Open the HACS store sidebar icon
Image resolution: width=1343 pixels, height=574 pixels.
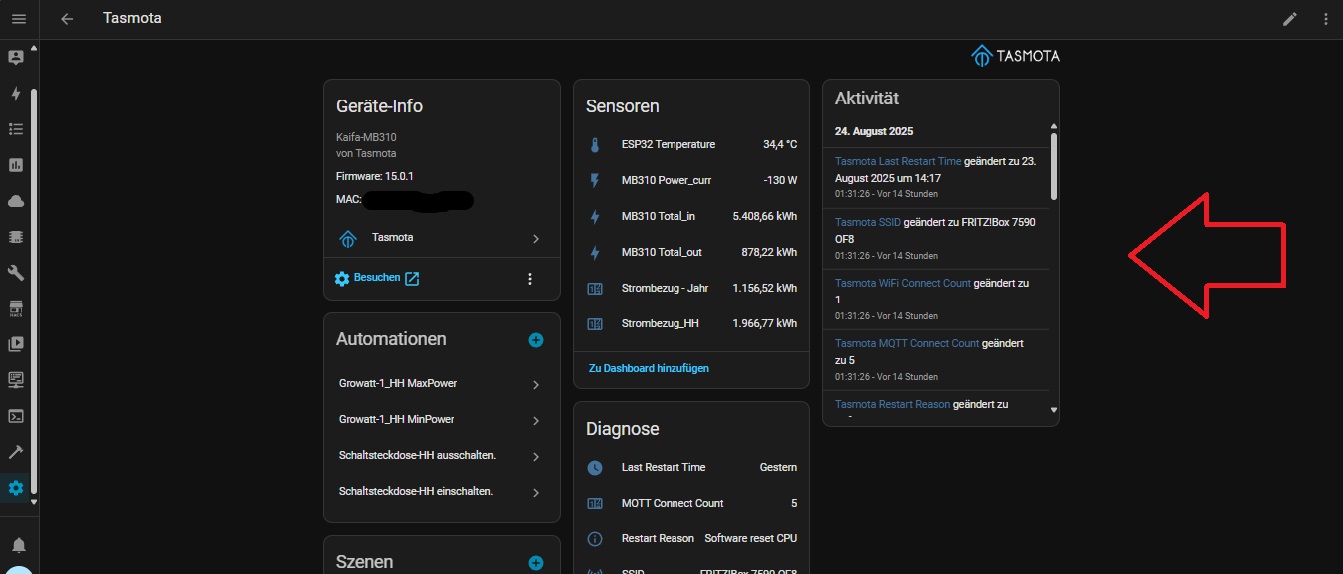16,308
